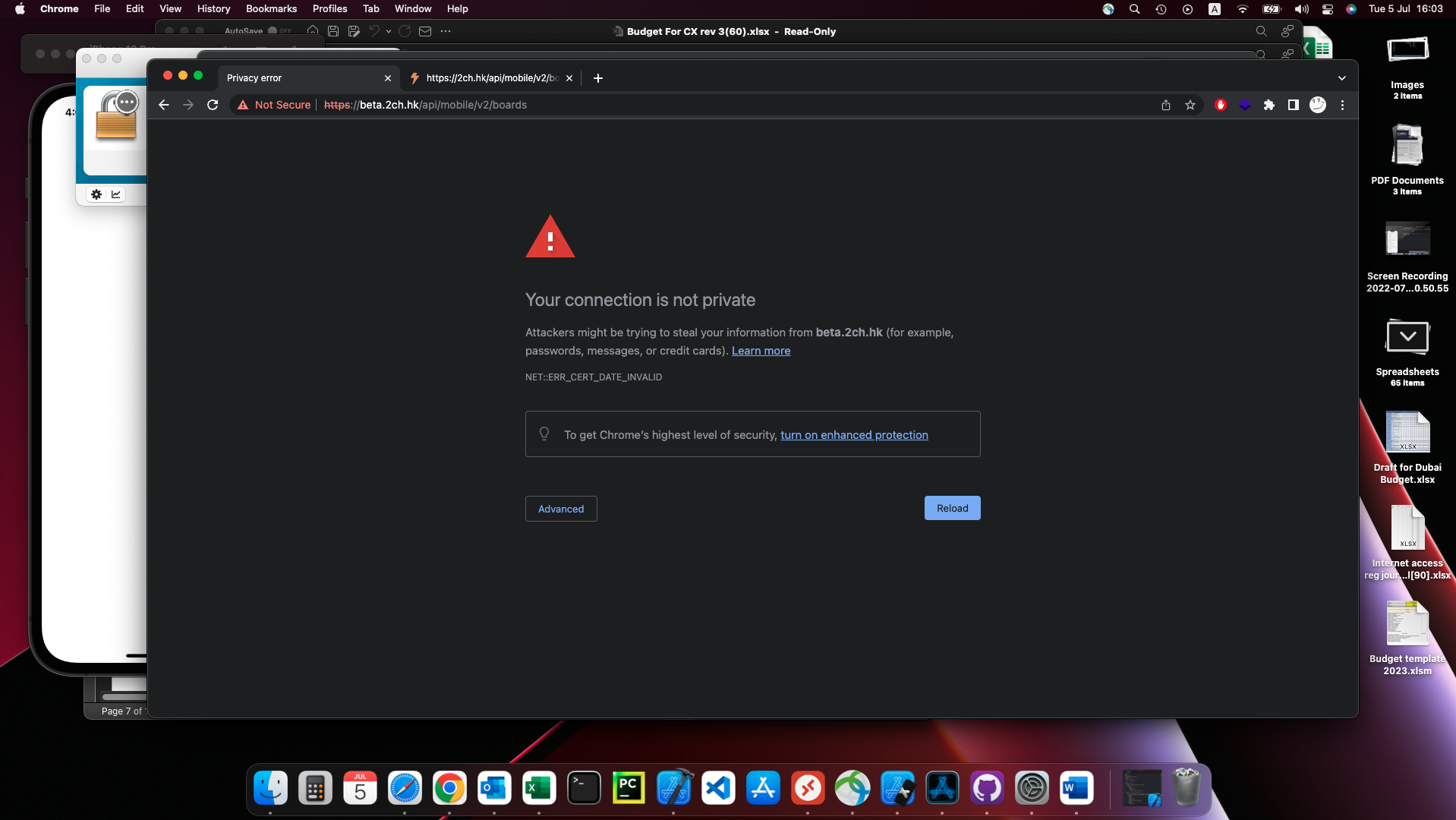The image size is (1456, 820).
Task: Open the Window menu
Action: 413,8
